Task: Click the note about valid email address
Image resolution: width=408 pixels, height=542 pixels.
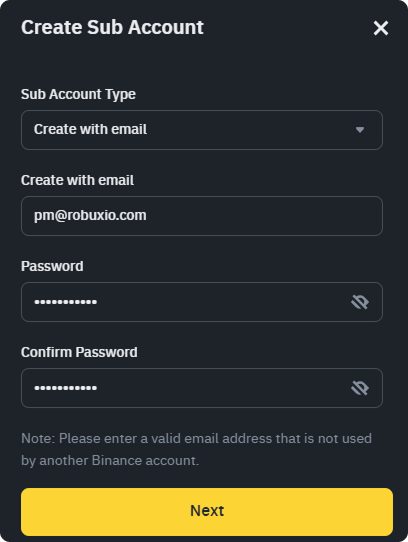Action: pos(196,449)
